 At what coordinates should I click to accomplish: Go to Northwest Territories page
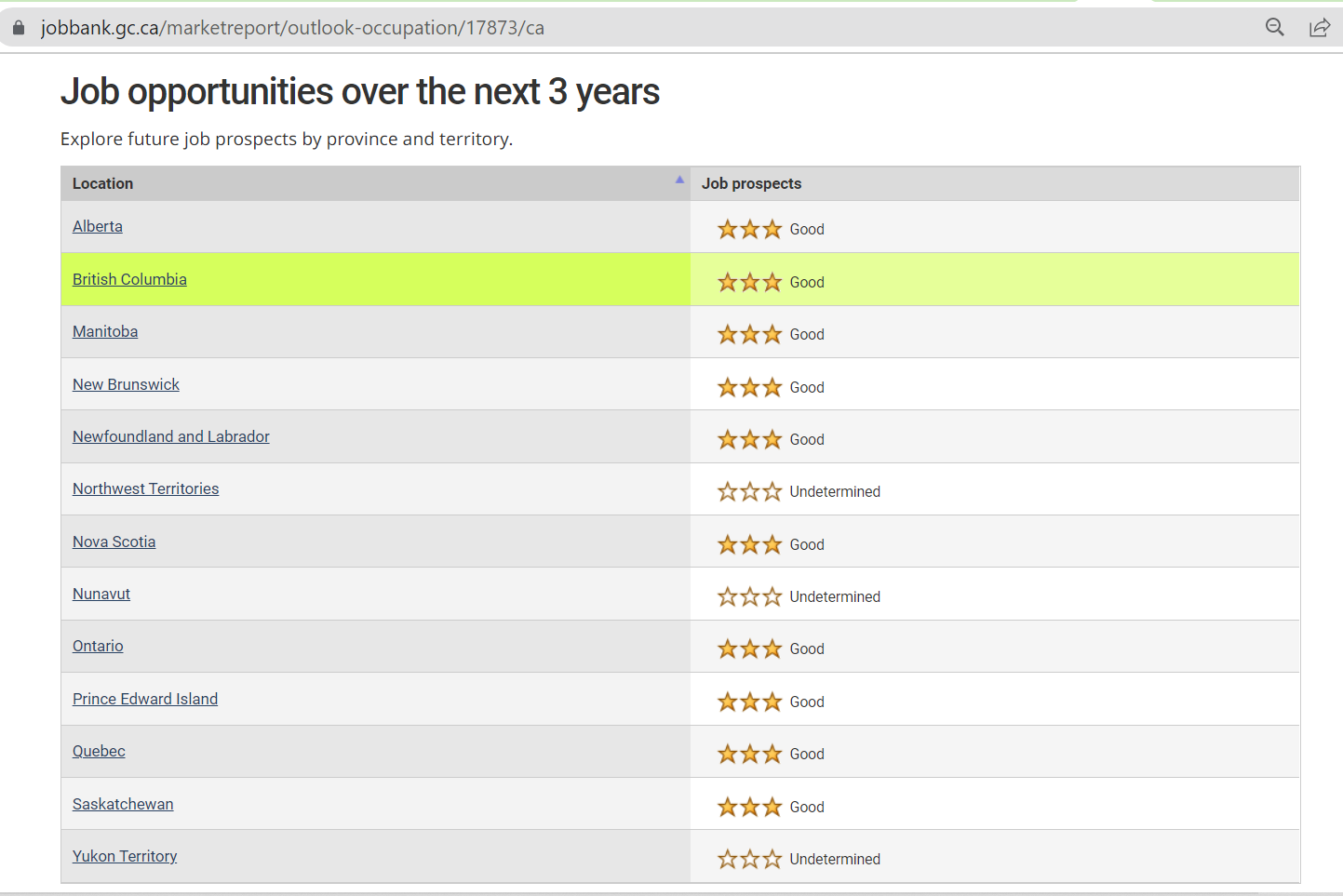(x=146, y=488)
